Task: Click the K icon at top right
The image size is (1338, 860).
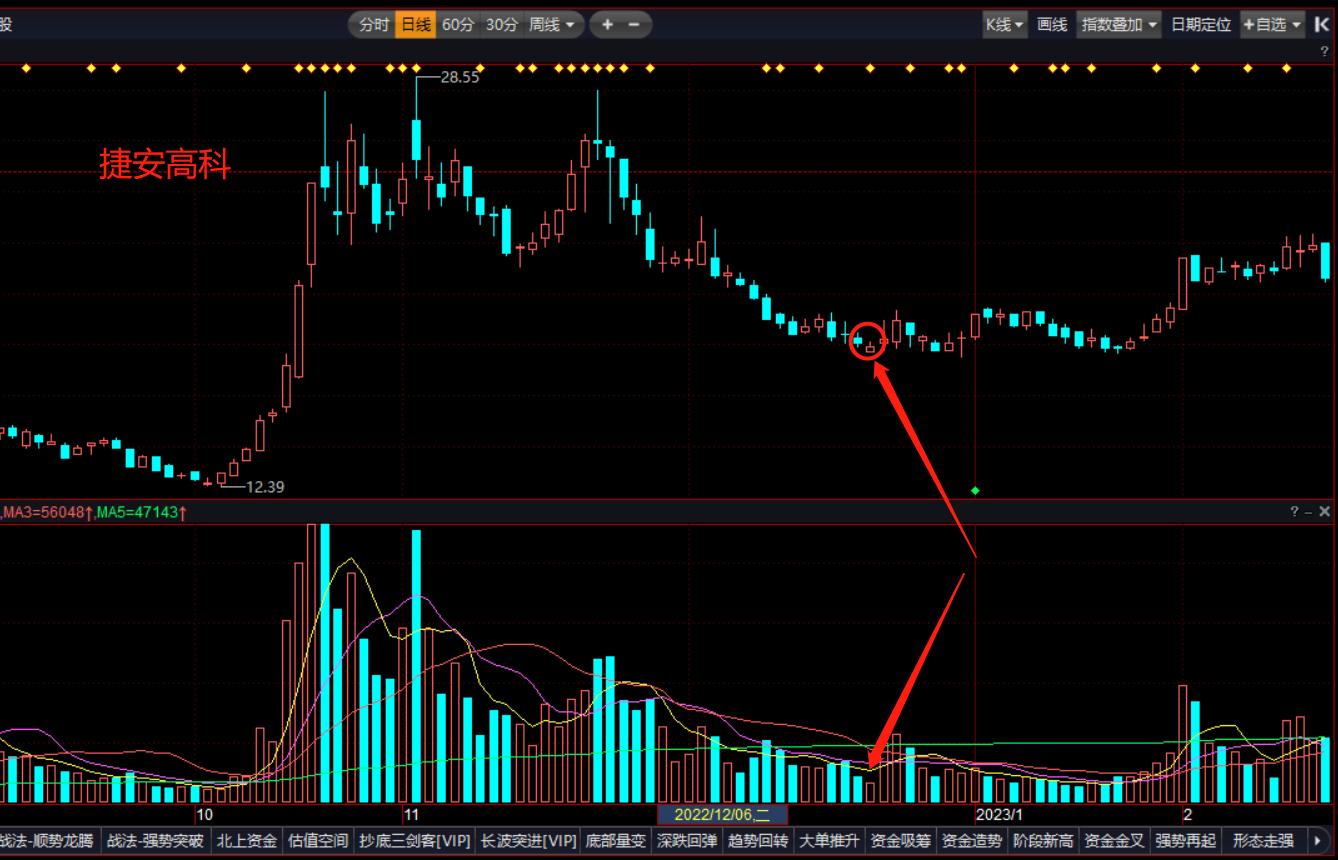Action: pyautogui.click(x=1322, y=25)
